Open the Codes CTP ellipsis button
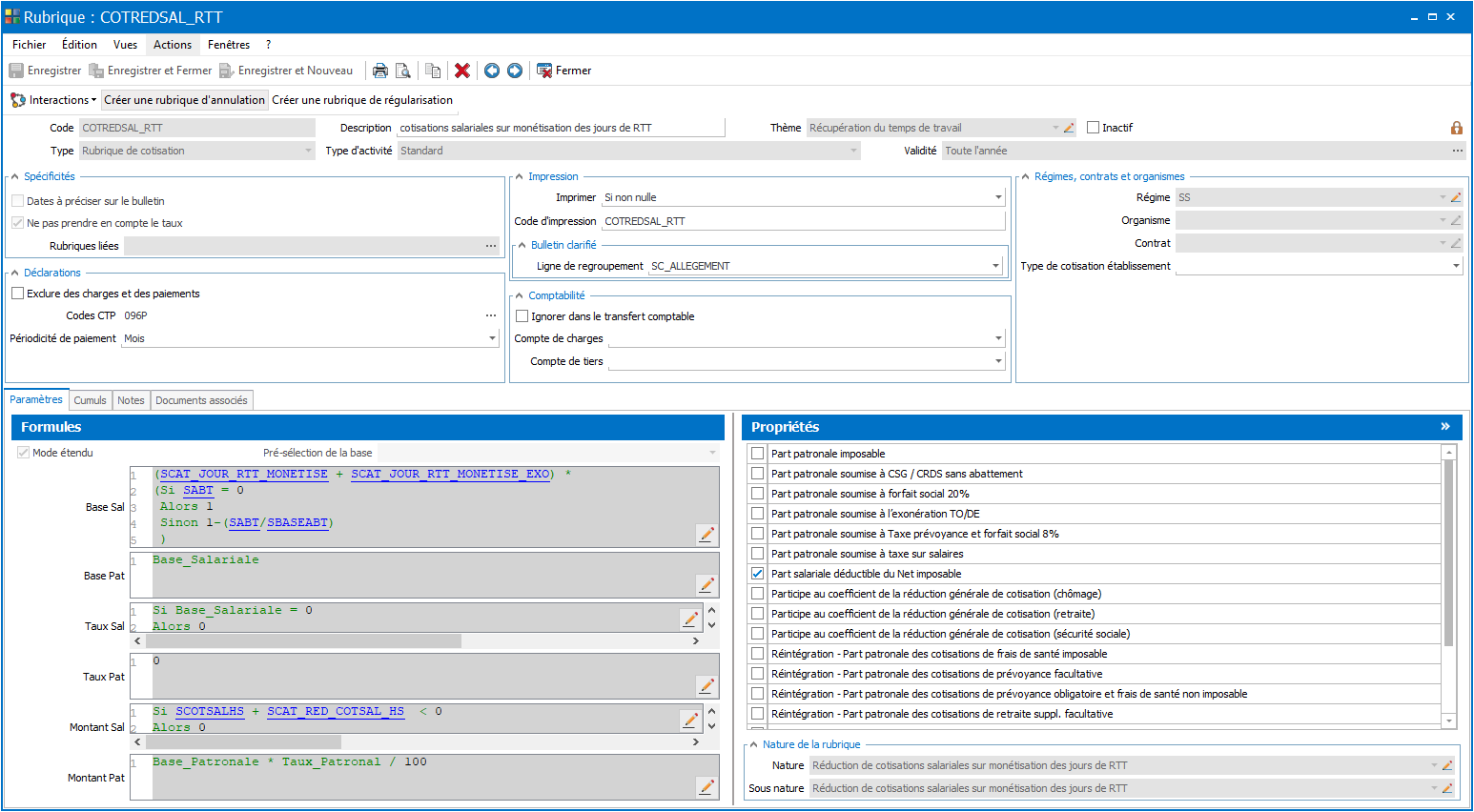Viewport: 1474px width, 812px height. click(491, 315)
